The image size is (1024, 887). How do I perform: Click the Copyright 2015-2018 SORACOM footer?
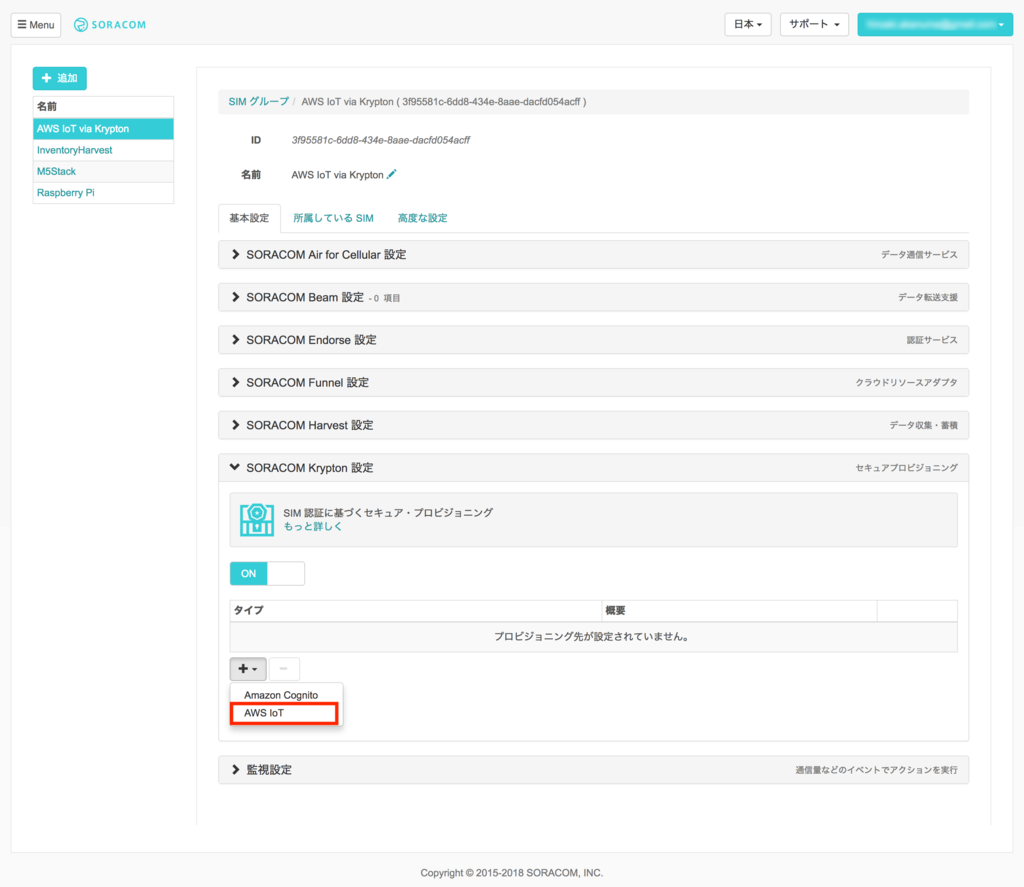click(x=511, y=873)
